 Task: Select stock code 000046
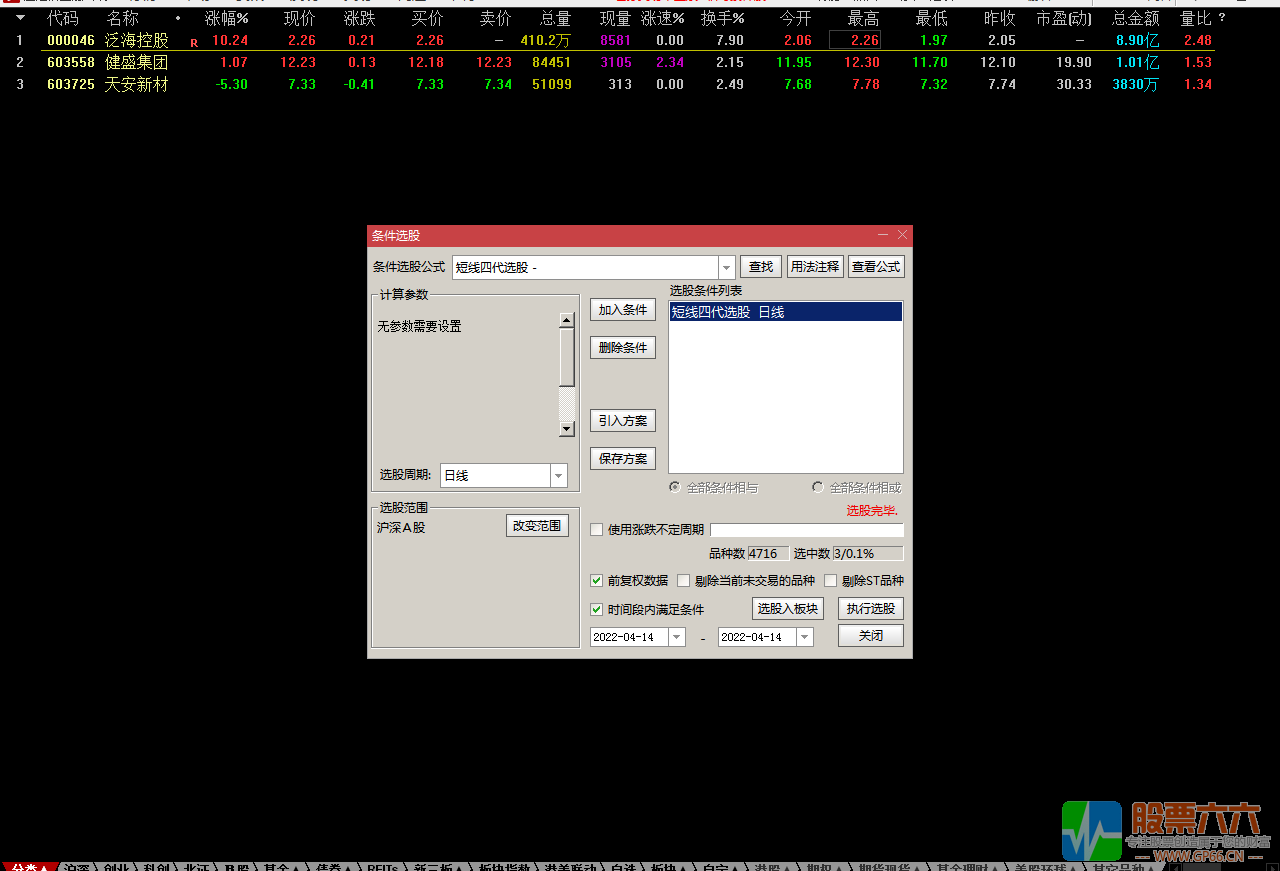coord(71,41)
